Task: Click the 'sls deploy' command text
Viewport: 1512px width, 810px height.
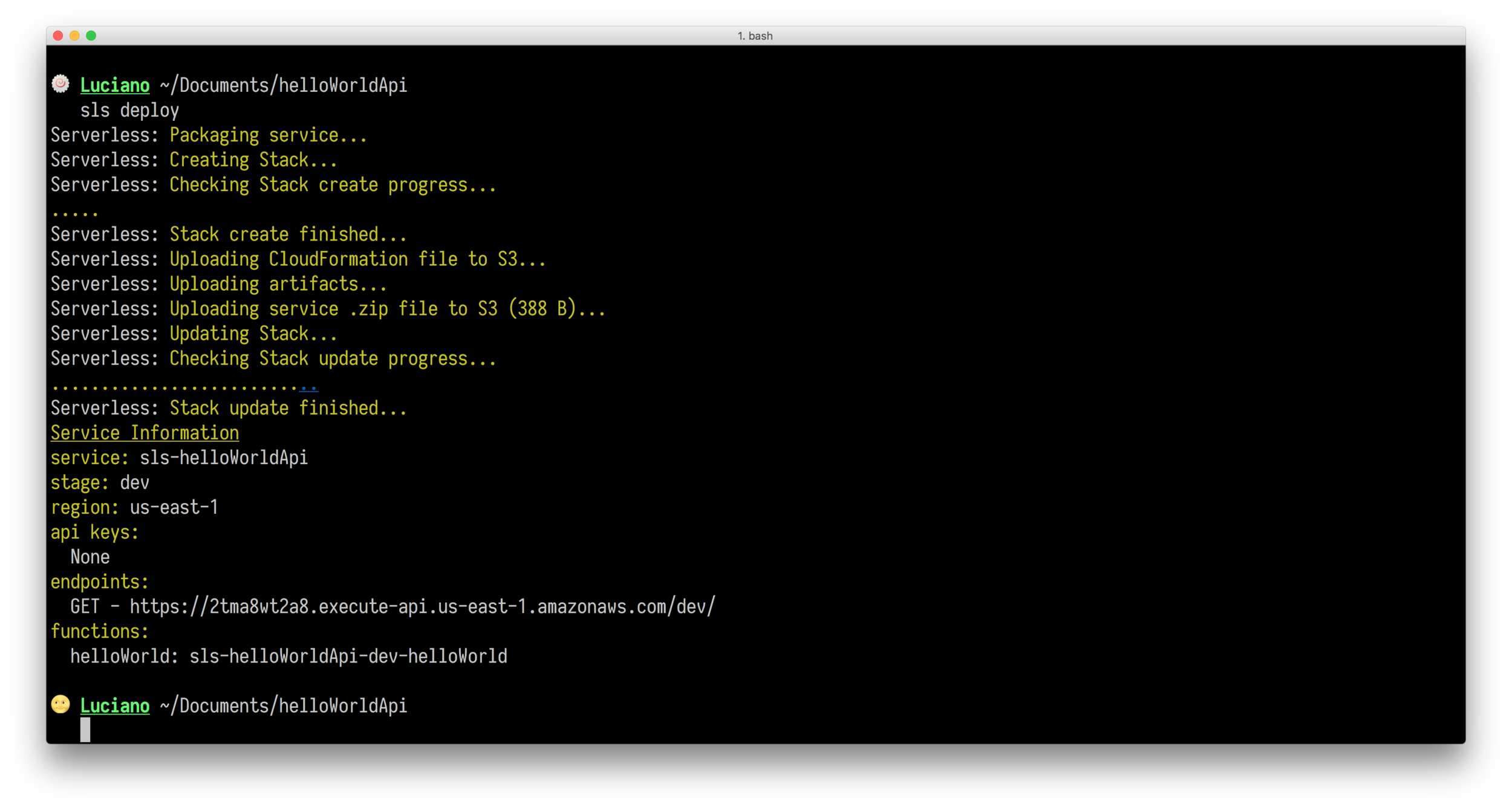Action: coord(129,111)
